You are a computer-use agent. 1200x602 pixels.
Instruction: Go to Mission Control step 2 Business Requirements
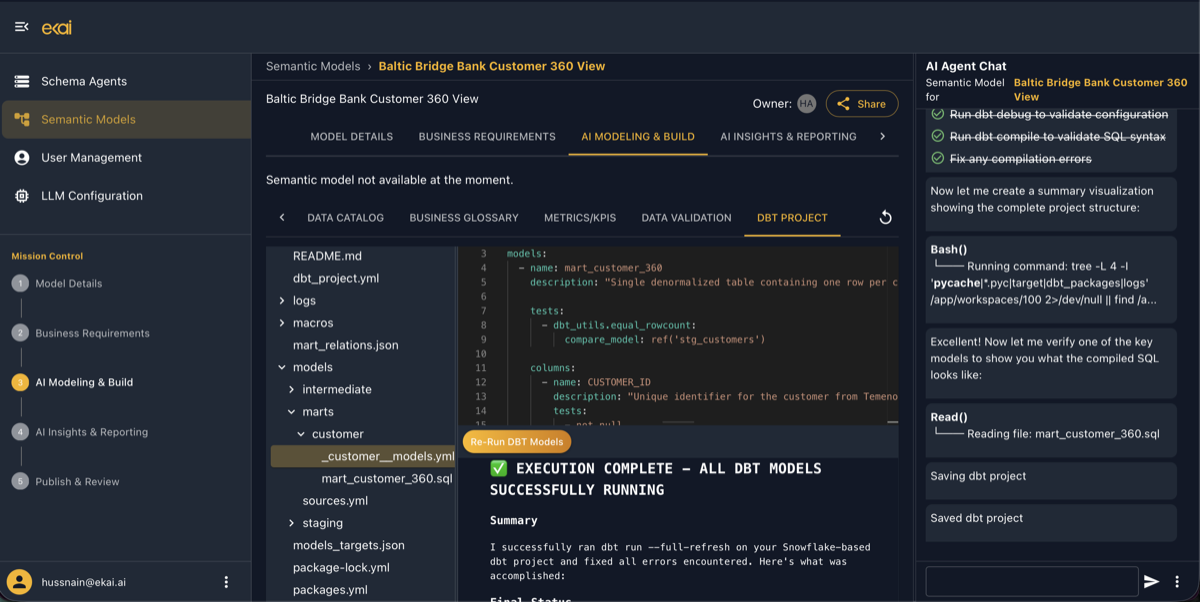[x=83, y=333]
